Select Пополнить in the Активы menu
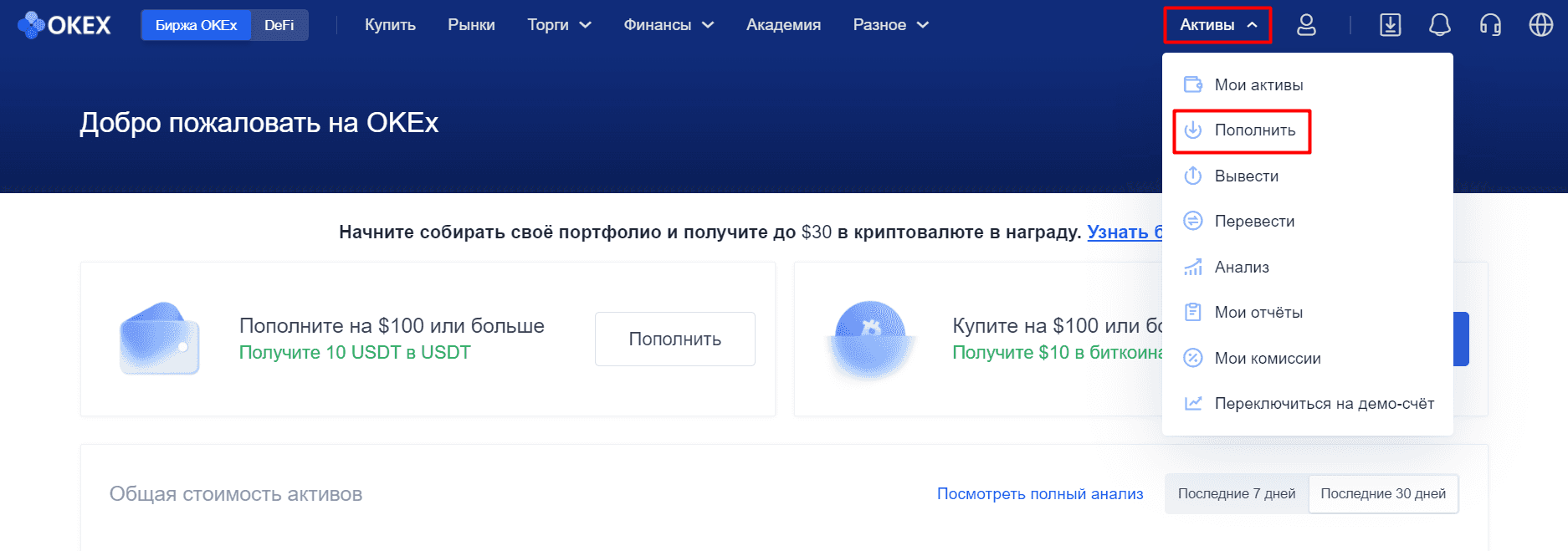The image size is (1568, 551). pyautogui.click(x=1308, y=130)
